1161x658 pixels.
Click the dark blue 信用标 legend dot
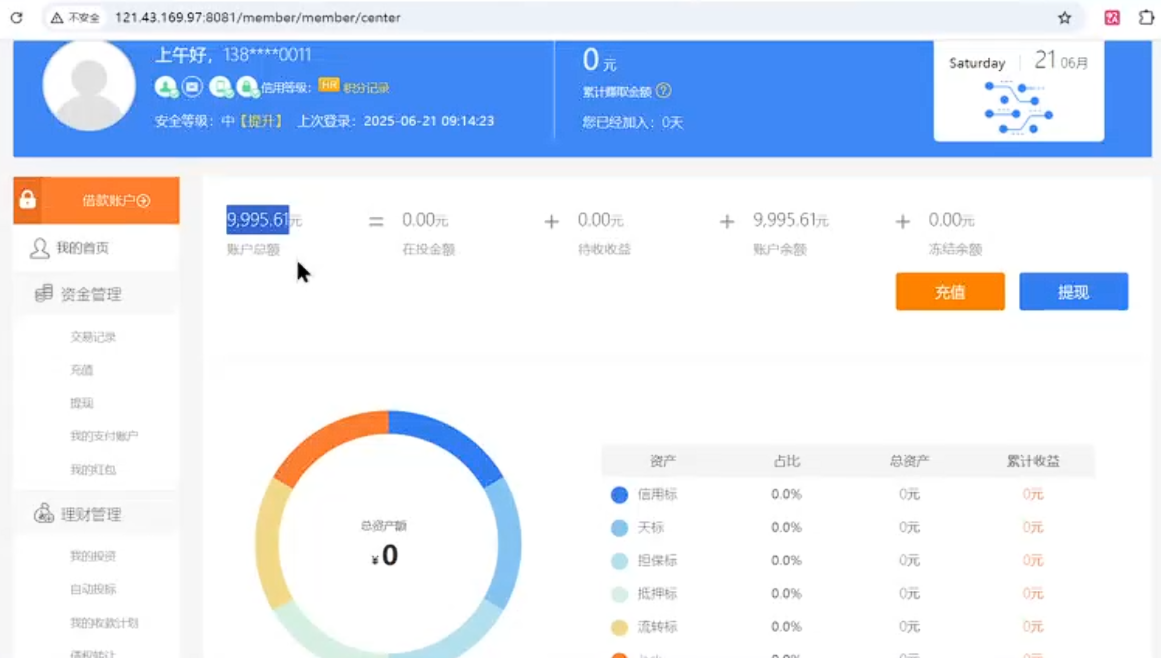620,494
